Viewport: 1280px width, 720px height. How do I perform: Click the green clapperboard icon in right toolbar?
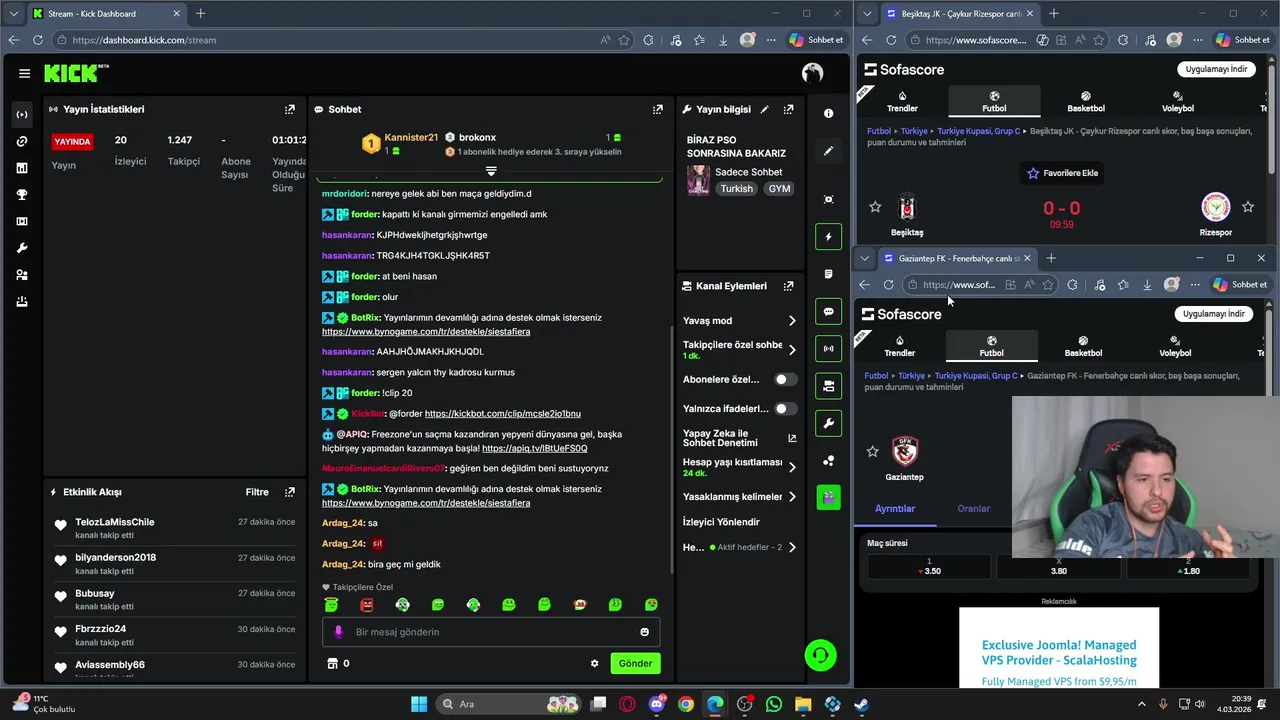coord(828,497)
